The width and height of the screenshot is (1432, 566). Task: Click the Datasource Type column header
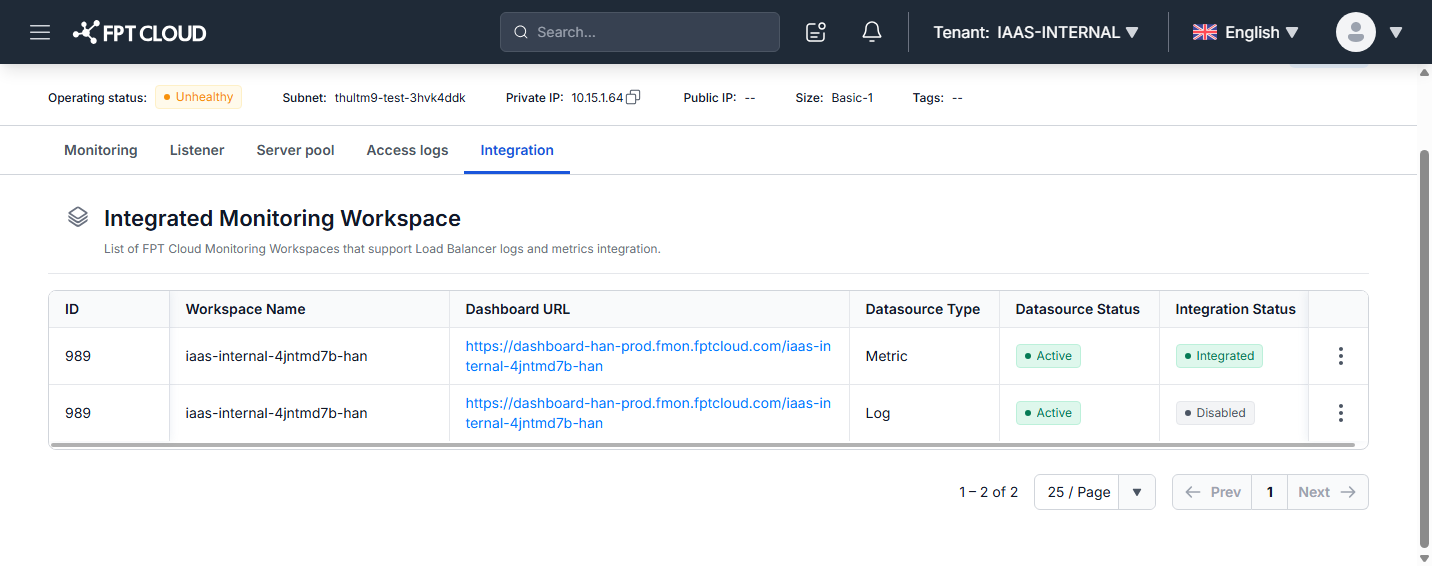922,309
